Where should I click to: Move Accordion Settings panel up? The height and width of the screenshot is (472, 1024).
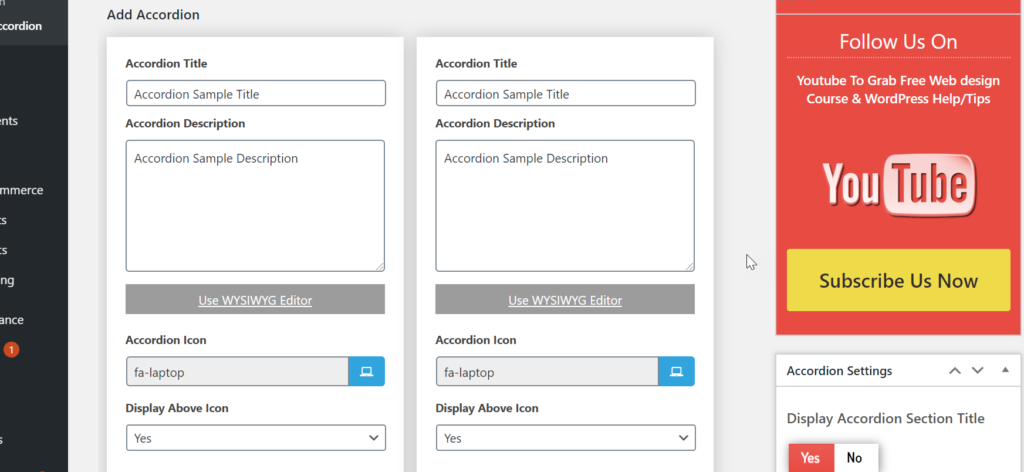(955, 371)
